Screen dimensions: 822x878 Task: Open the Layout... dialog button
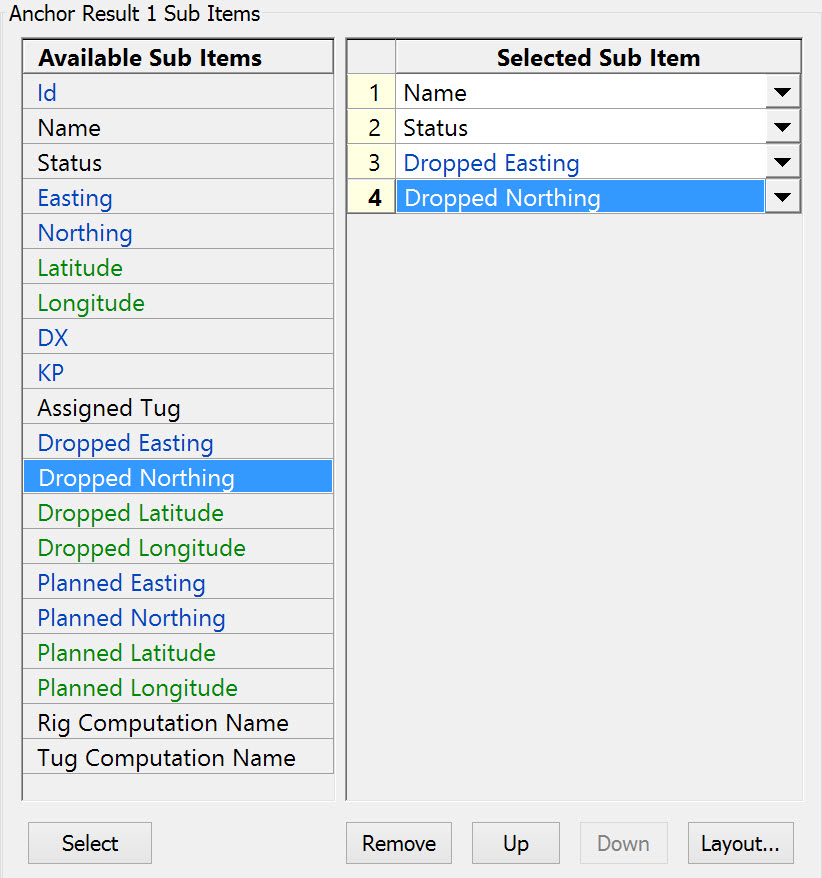pos(740,843)
